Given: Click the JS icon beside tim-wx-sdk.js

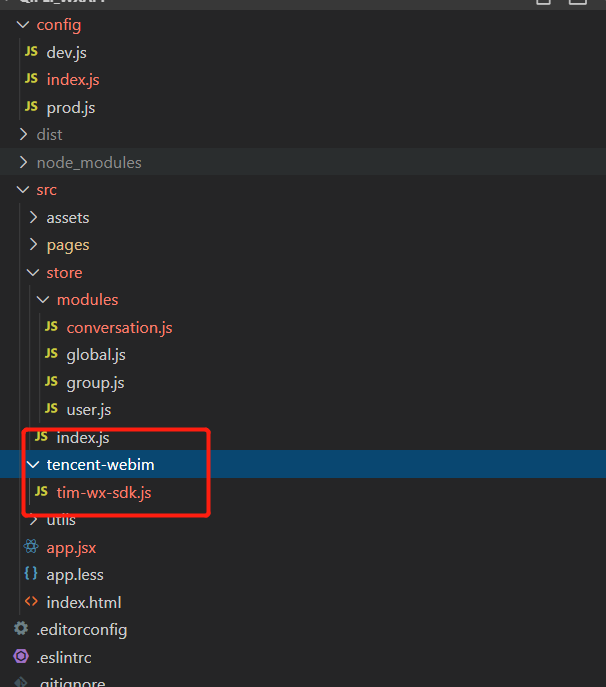Looking at the screenshot, I should [x=41, y=492].
